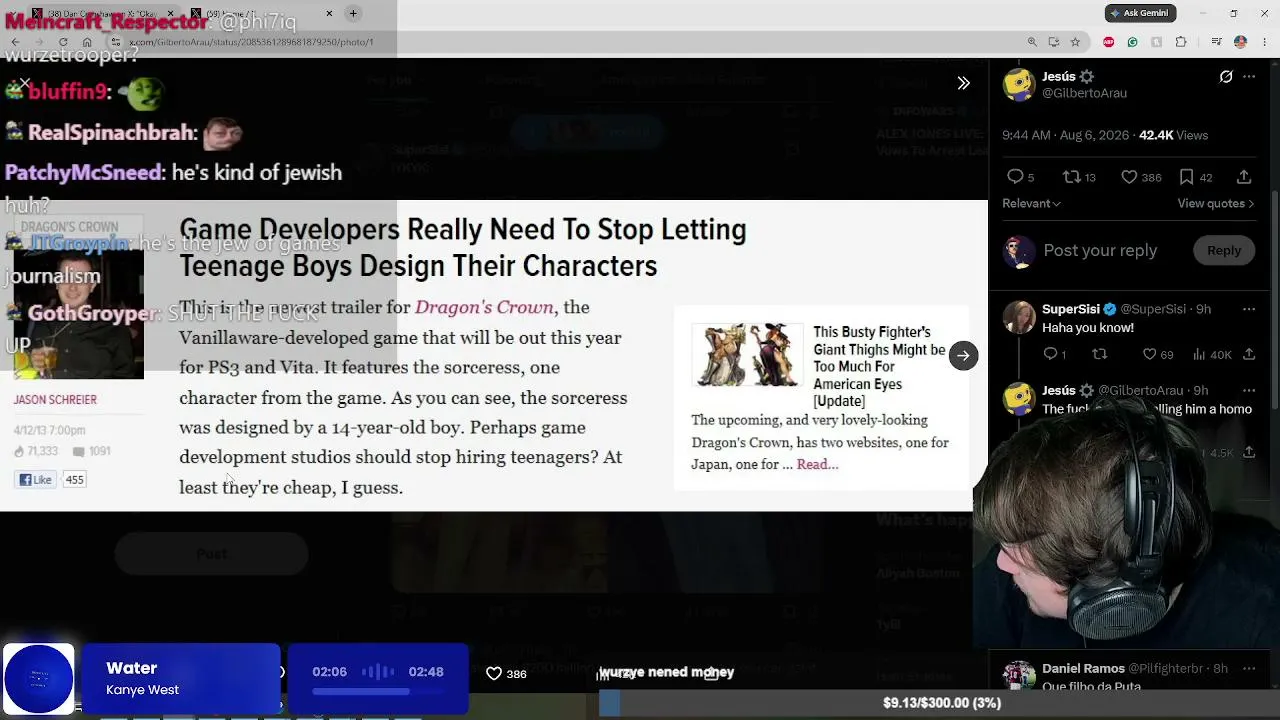Click the Facebook Like button
The width and height of the screenshot is (1280, 720).
pos(36,480)
